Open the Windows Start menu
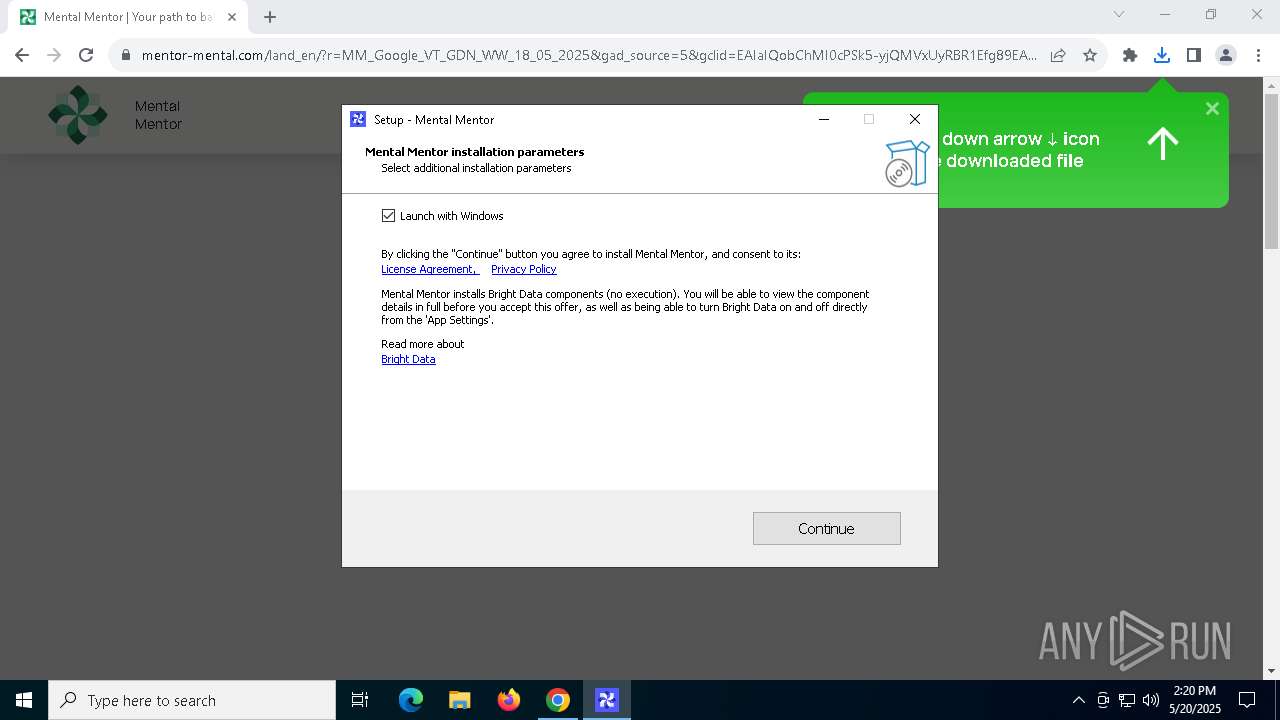The image size is (1280, 720). [x=24, y=700]
